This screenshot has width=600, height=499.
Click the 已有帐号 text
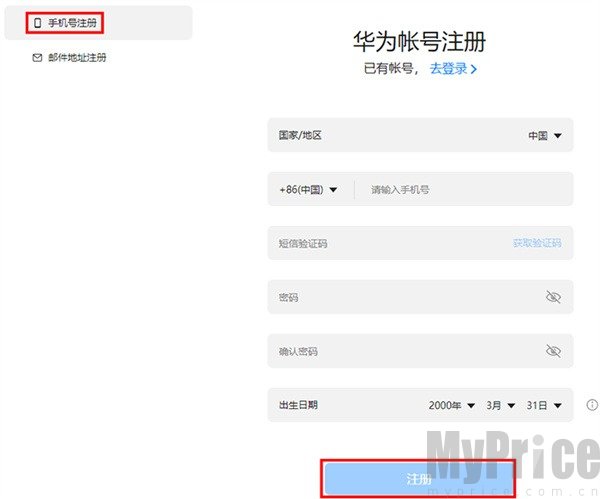(389, 69)
